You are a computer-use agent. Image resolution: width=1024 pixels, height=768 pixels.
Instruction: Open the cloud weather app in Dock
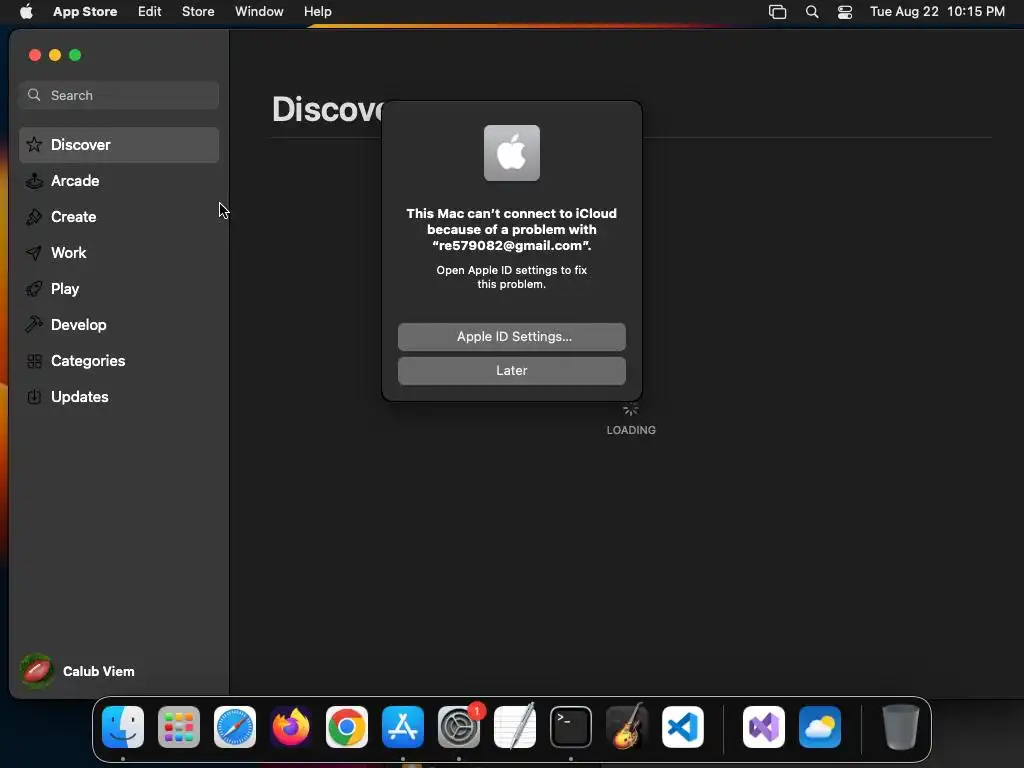pyautogui.click(x=820, y=727)
